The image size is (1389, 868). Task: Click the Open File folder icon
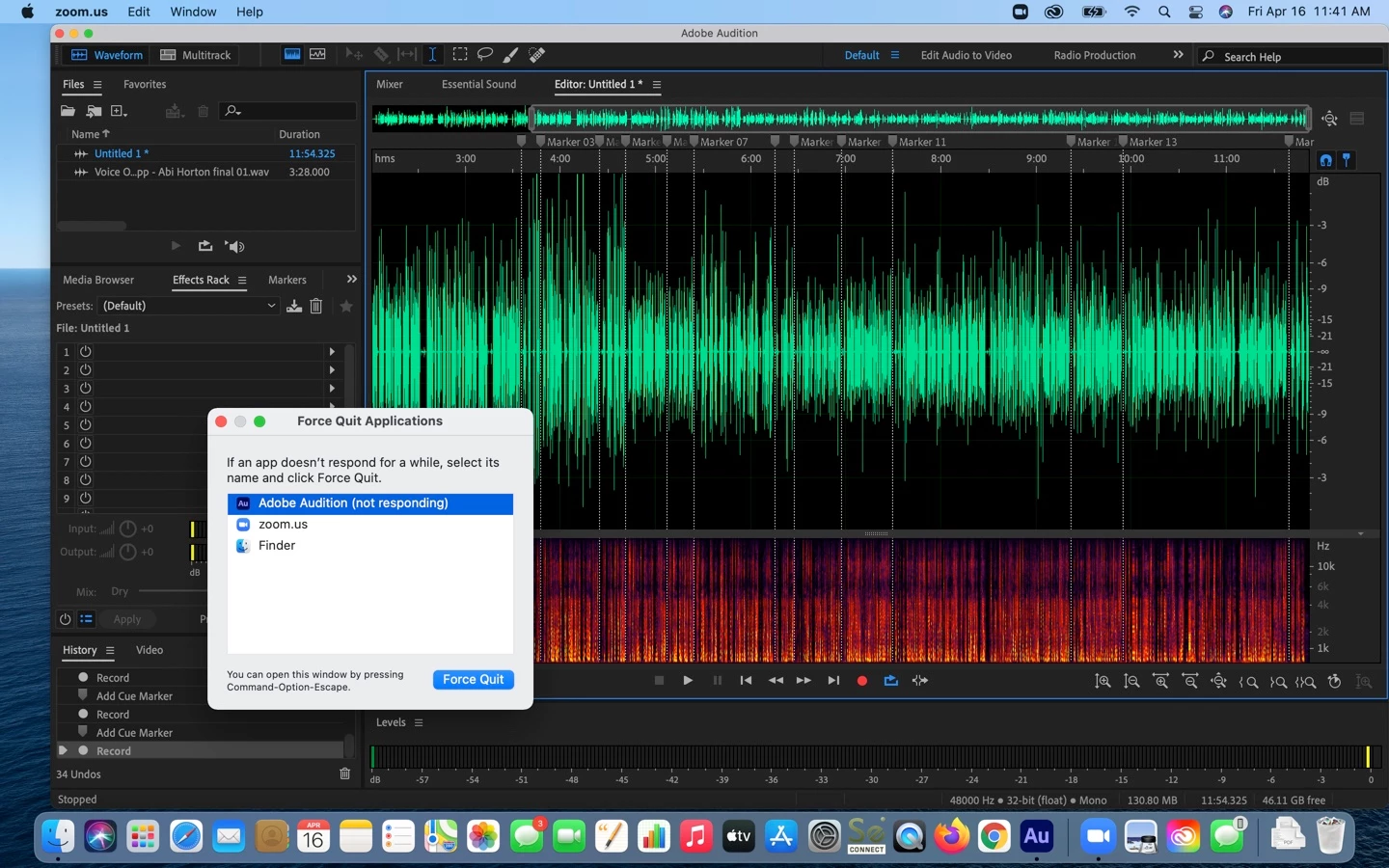point(68,111)
